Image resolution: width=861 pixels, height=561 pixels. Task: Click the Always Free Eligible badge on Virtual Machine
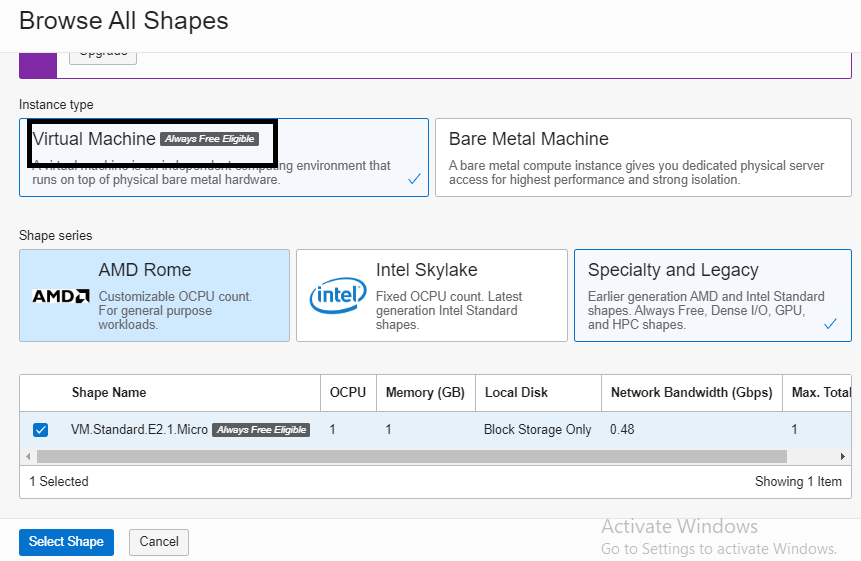[x=210, y=139]
